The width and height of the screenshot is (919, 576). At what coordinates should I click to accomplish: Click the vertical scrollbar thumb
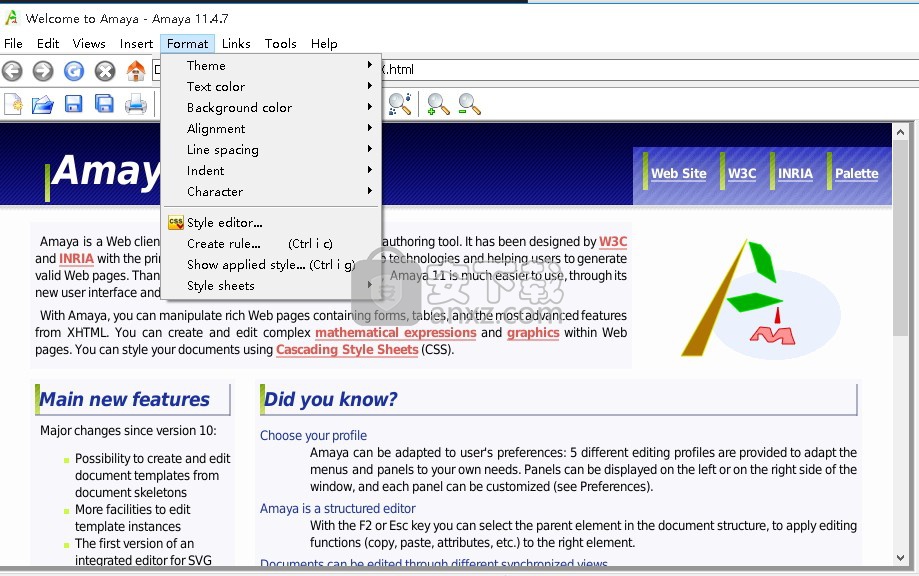[901, 238]
